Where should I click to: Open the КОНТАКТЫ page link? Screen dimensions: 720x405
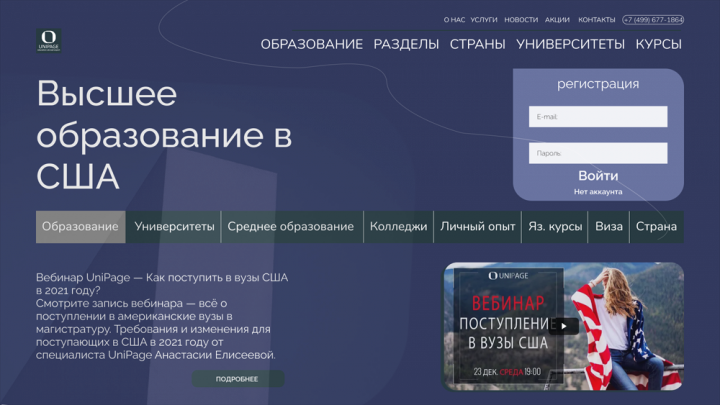(x=596, y=20)
